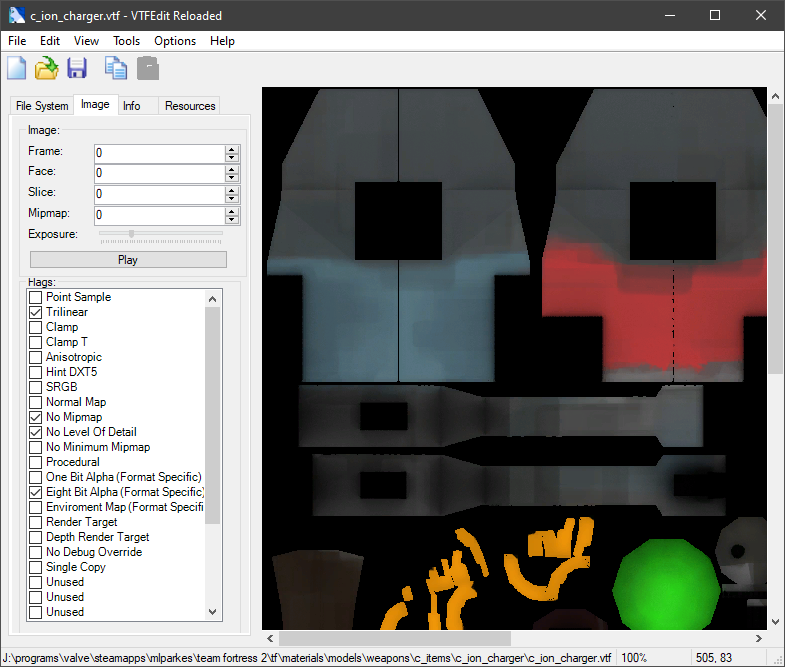Click the 505, 83 coordinates readout
This screenshot has width=785, height=667.
pyautogui.click(x=713, y=657)
